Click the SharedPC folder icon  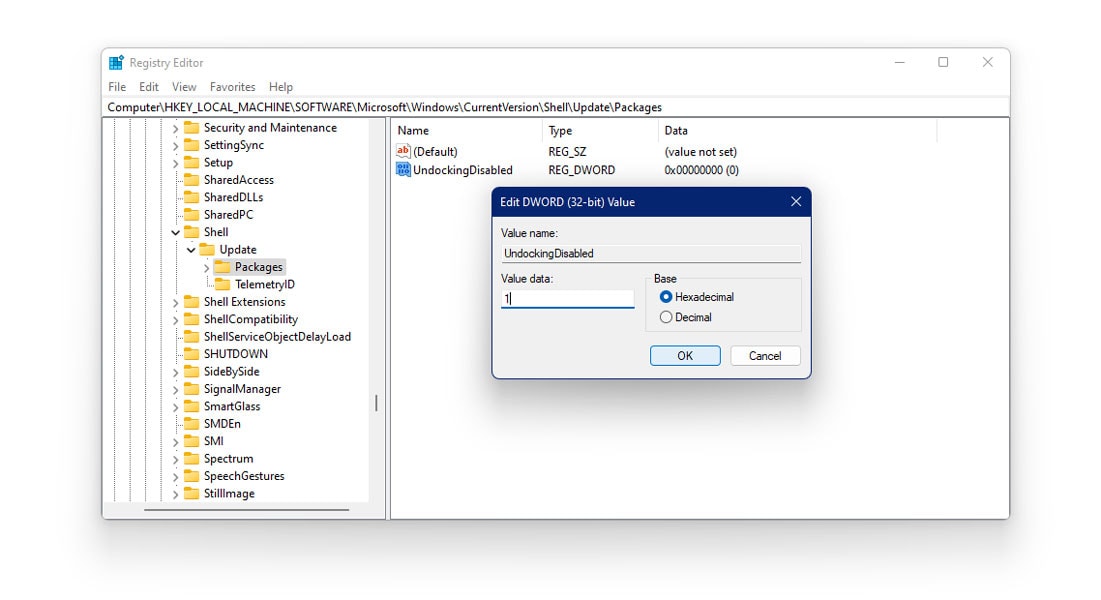[192, 214]
